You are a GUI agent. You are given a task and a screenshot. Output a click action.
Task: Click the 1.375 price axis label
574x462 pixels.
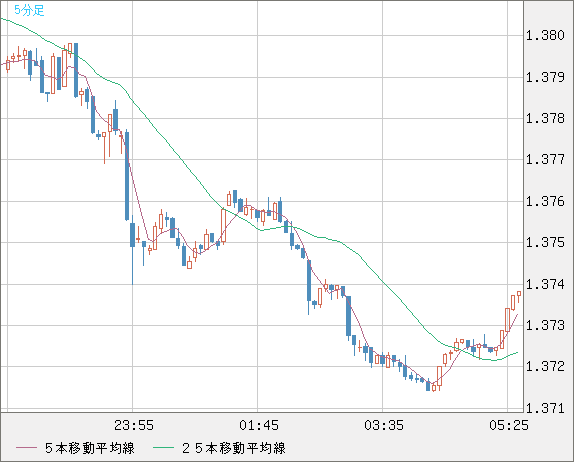[545, 242]
